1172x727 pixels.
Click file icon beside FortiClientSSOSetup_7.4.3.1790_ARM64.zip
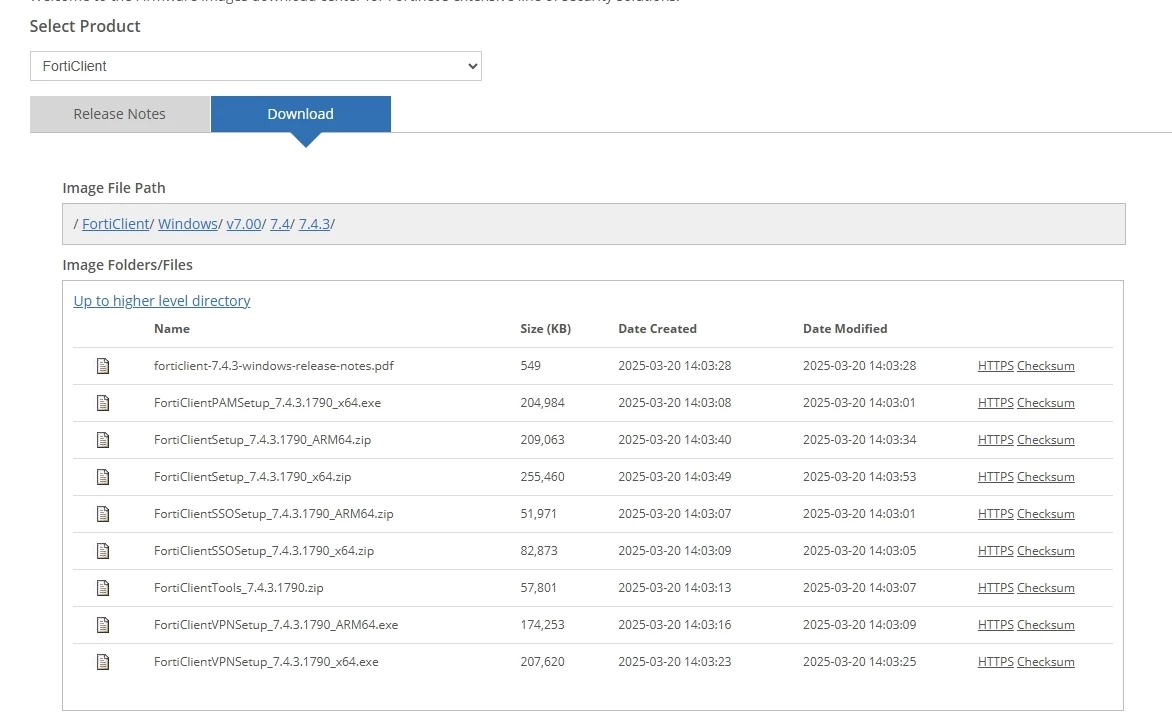coord(103,514)
